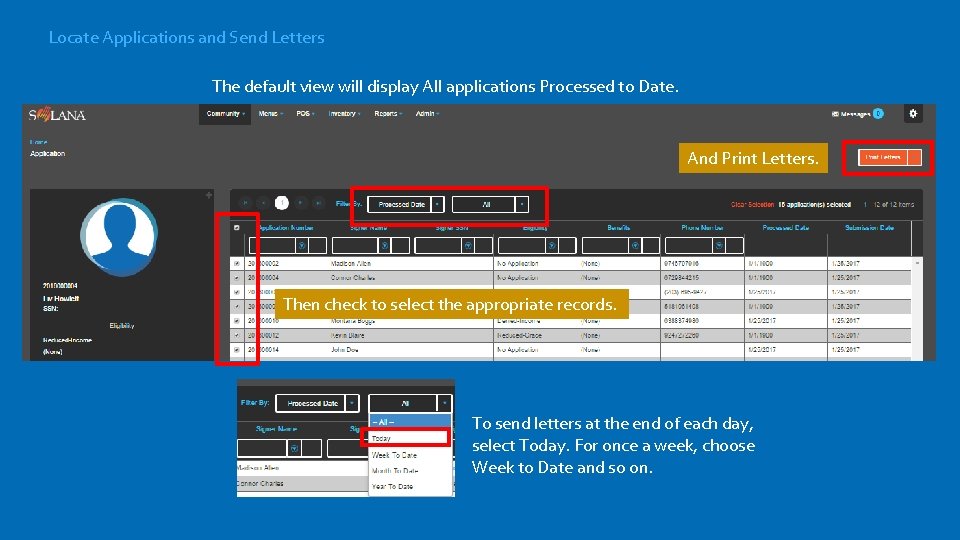
Task: Open the Reports menu
Action: (388, 114)
